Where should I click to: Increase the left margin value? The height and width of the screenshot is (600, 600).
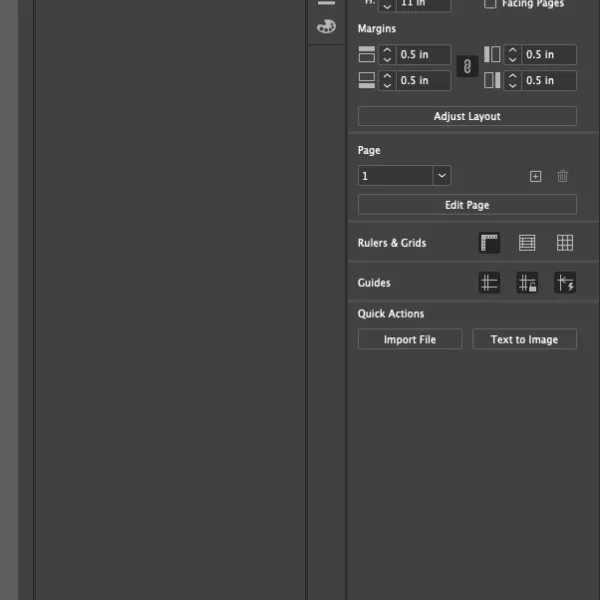coord(512,50)
